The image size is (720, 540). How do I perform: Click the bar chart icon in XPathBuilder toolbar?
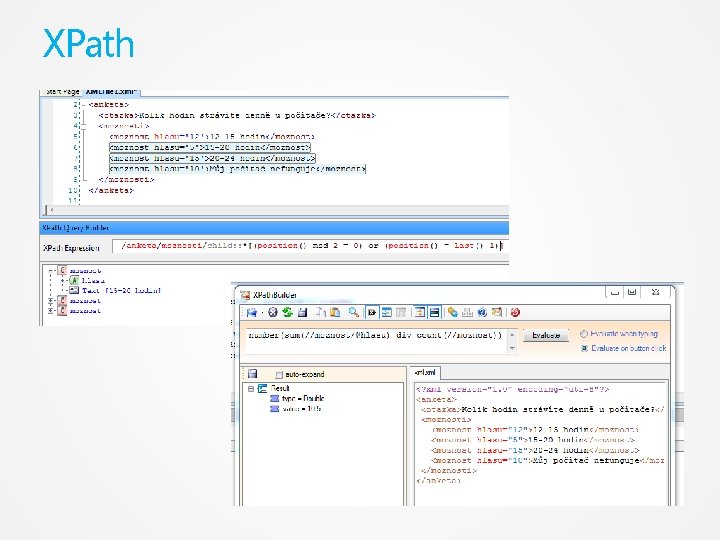pos(467,313)
